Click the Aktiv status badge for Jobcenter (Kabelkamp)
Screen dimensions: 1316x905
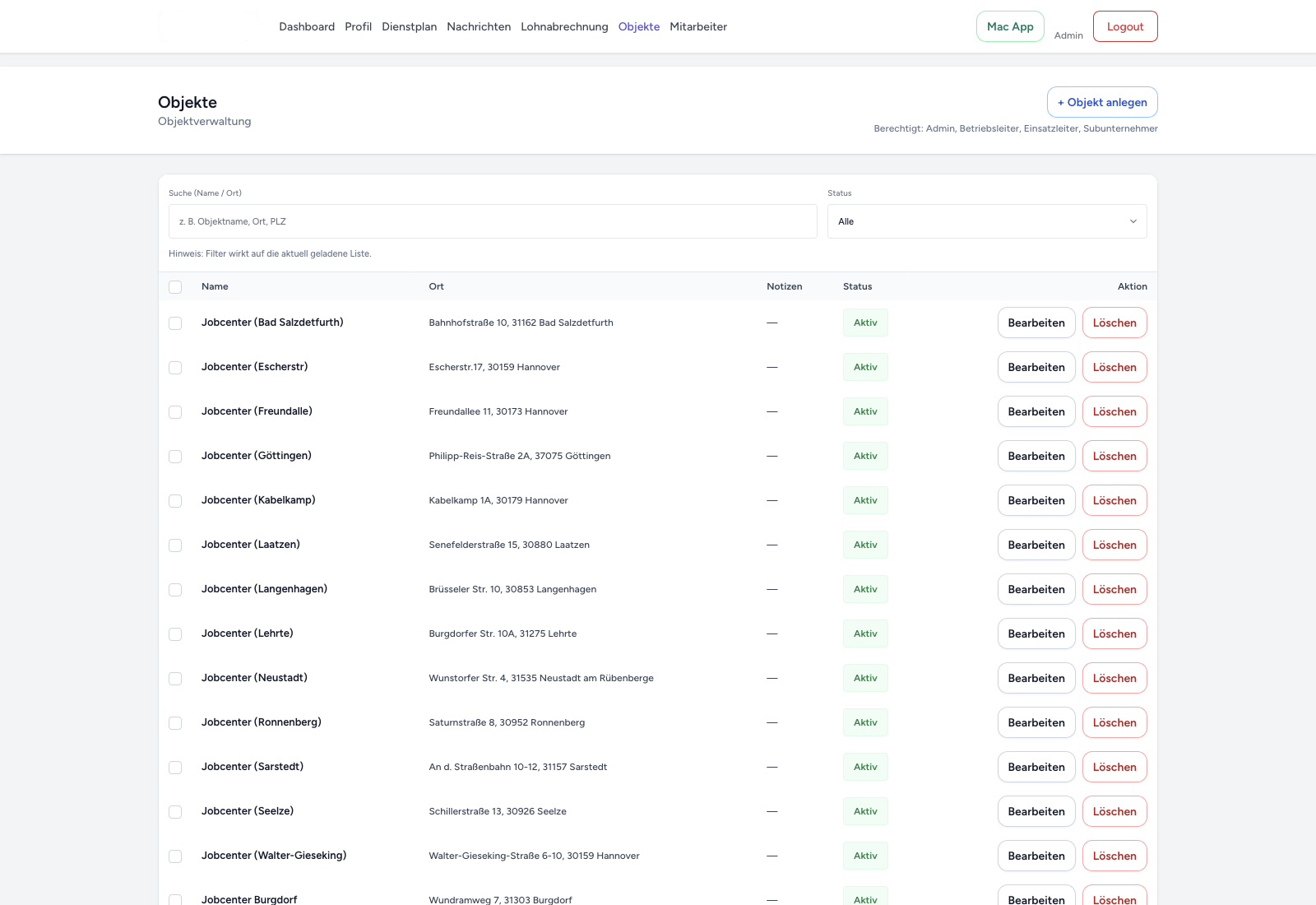click(865, 500)
